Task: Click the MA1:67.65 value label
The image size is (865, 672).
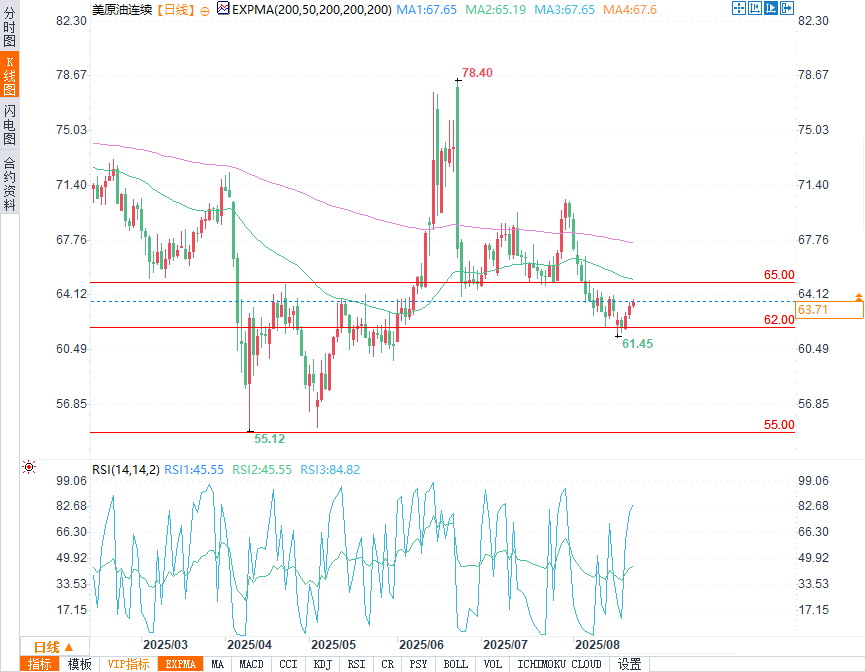Action: (426, 9)
